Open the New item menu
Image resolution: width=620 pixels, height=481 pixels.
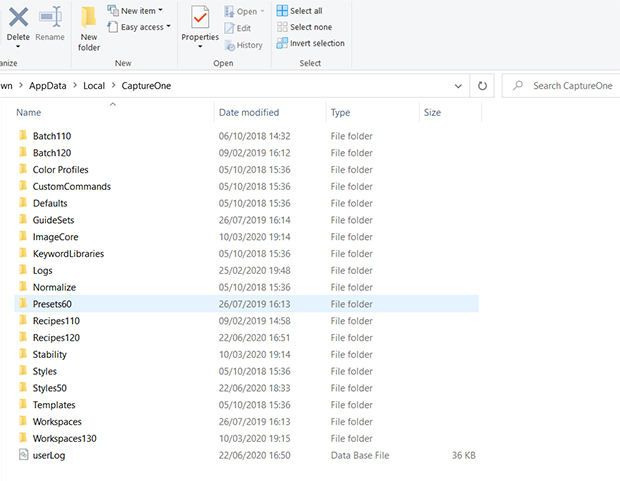click(135, 11)
